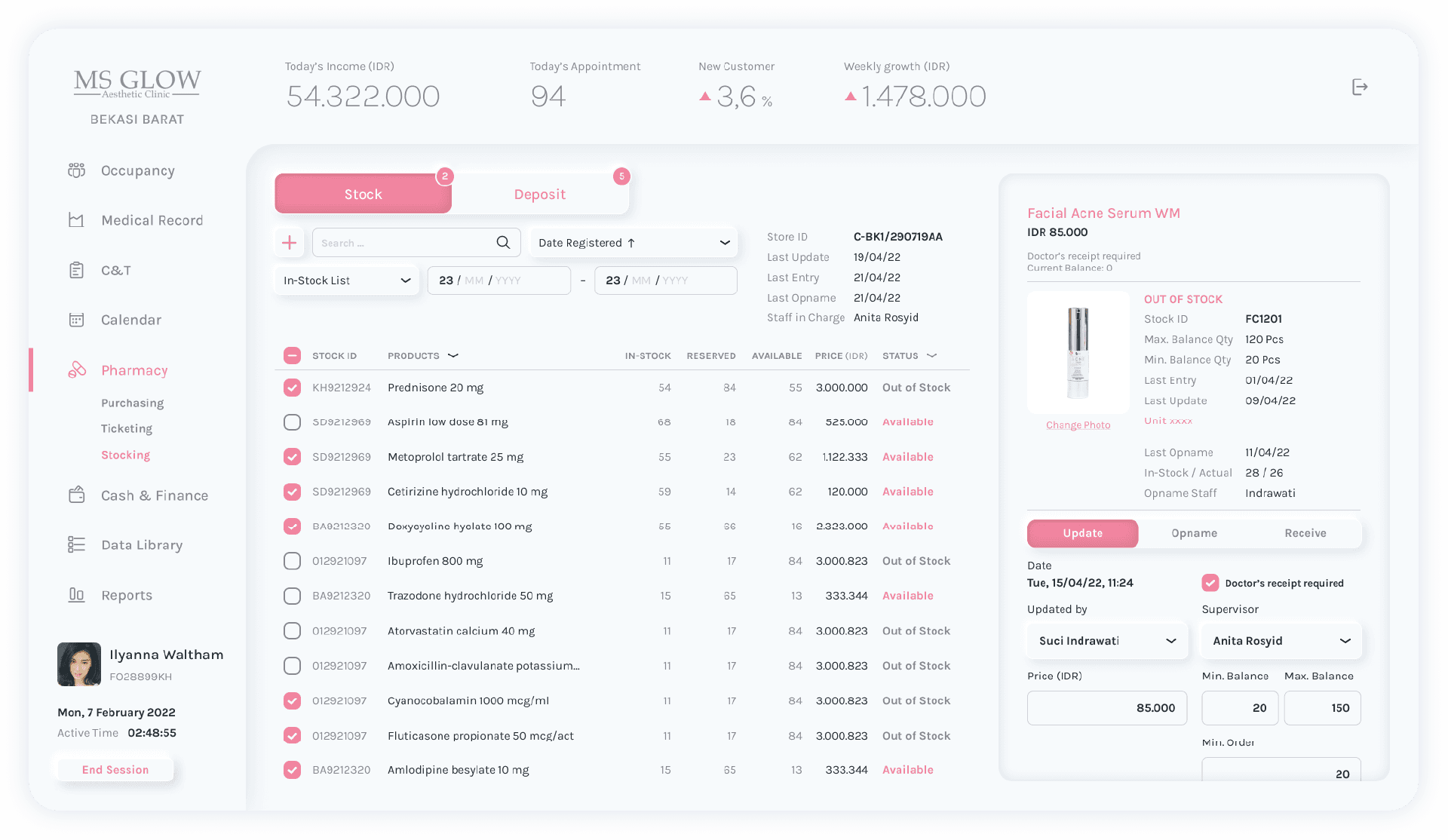Check the Ibuprofen 800 mg row
Screen dimensions: 1448x840
292,561
